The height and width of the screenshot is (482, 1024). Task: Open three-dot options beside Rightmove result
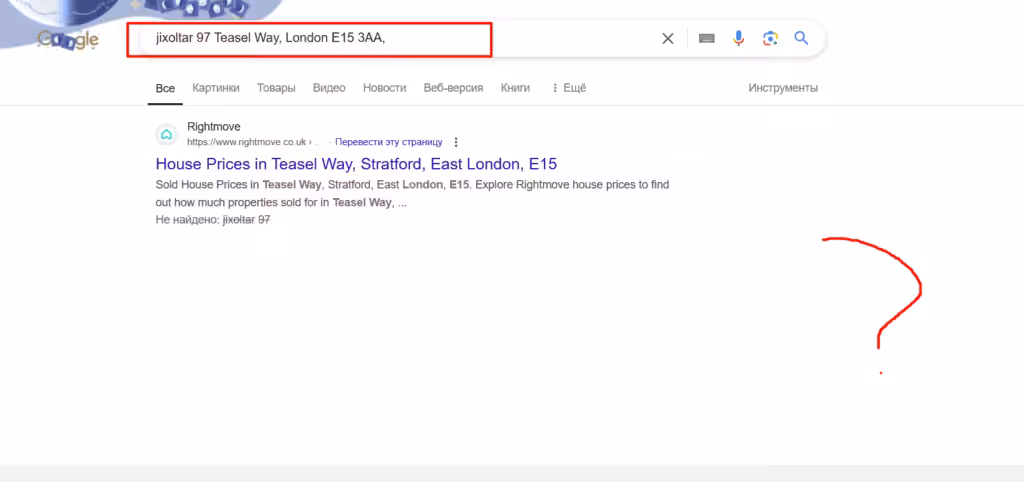(456, 142)
